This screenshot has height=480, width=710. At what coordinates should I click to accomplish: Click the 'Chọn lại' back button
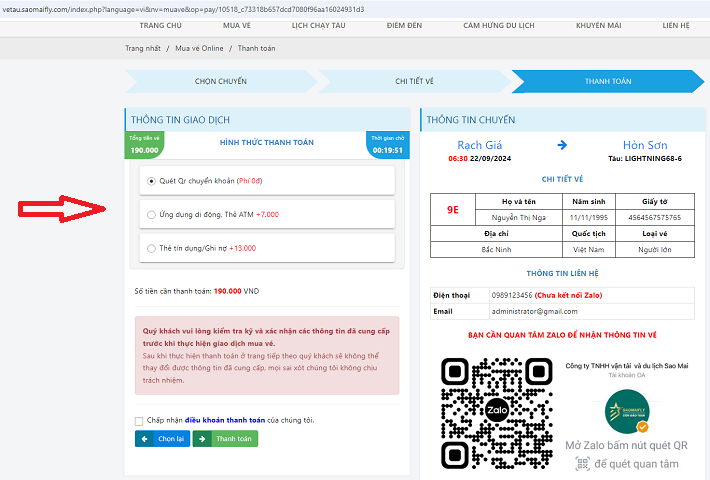tap(163, 439)
